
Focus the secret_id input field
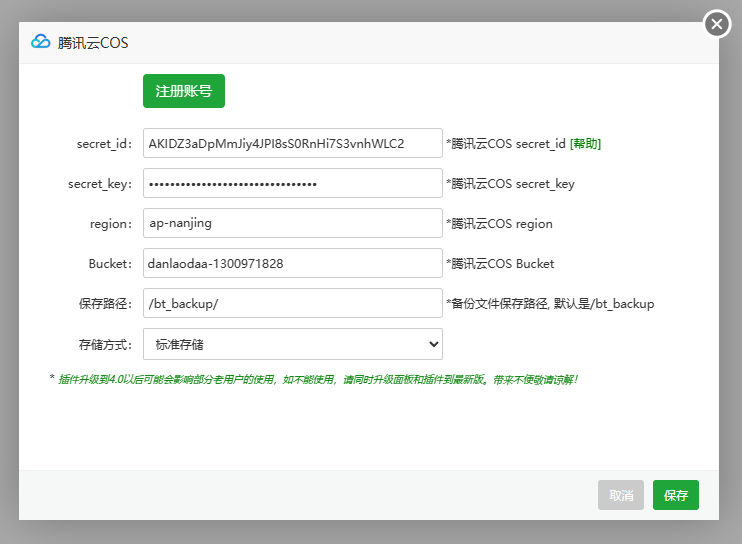(x=293, y=143)
